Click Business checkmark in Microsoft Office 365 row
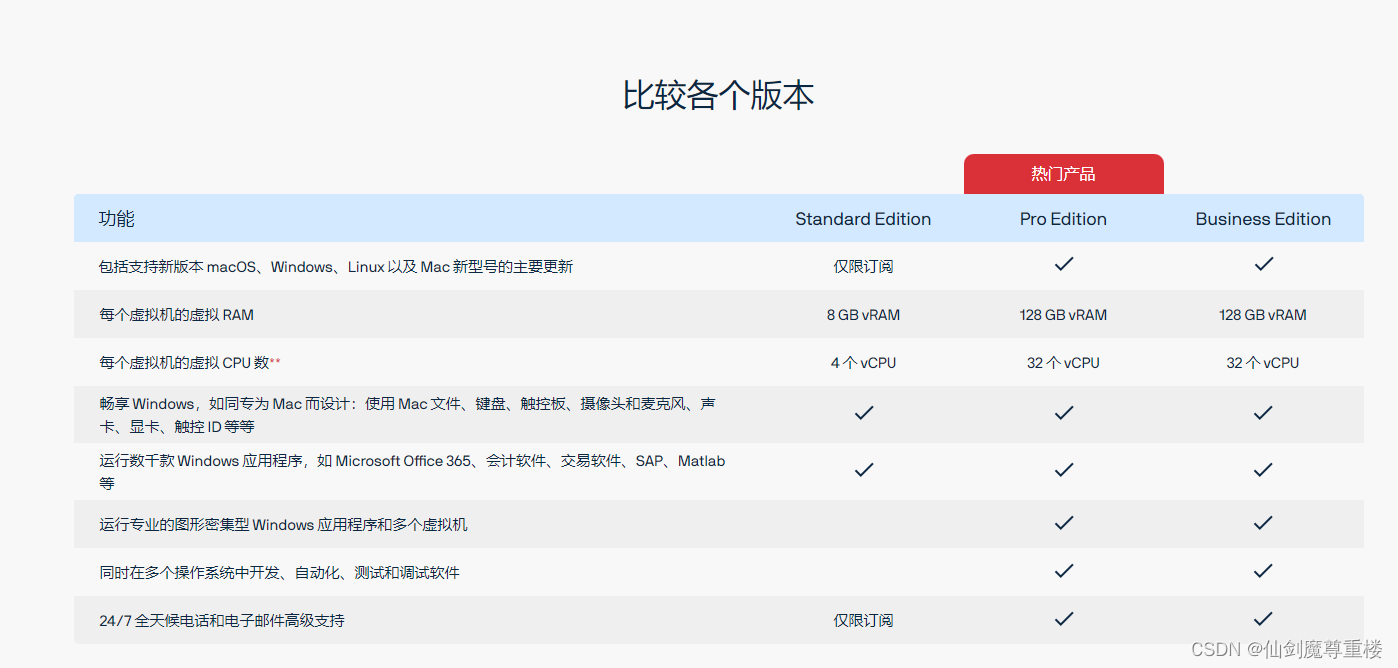The width and height of the screenshot is (1398, 668). 1263,469
